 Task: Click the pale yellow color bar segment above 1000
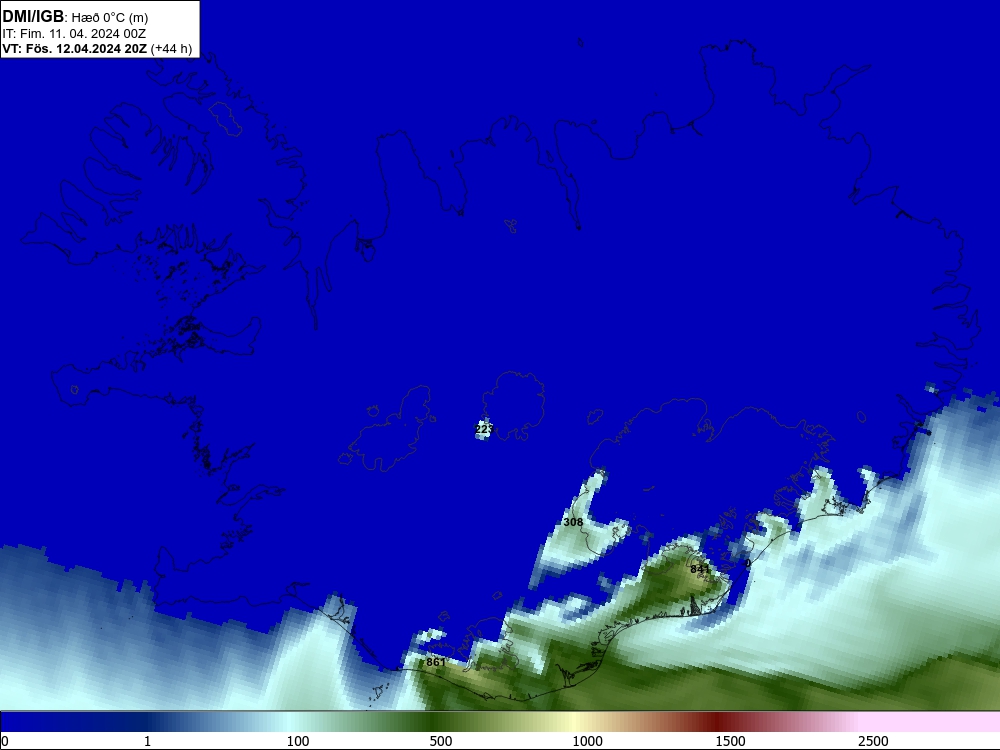click(577, 722)
